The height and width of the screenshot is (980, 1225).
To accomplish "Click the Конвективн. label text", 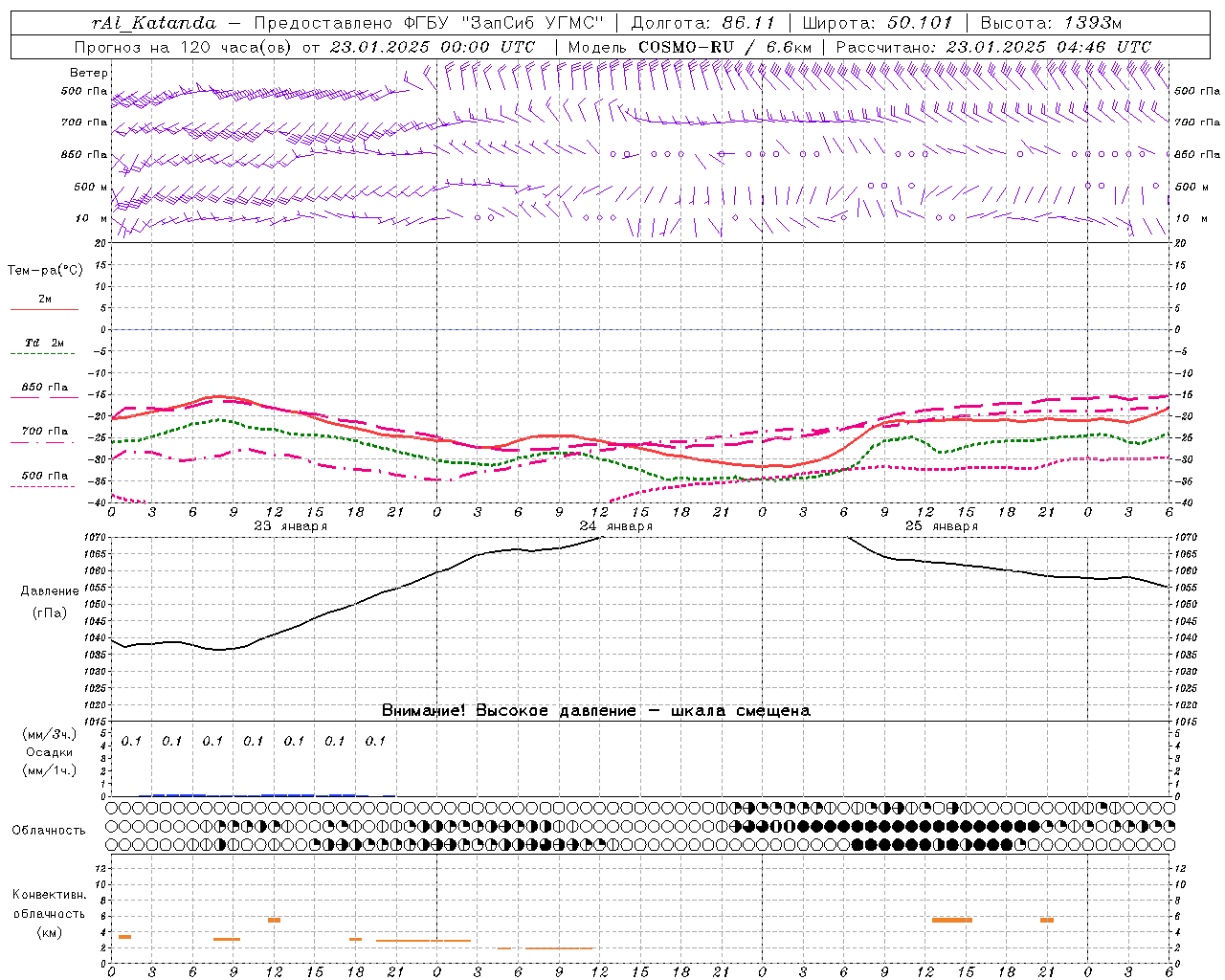I will pyautogui.click(x=49, y=895).
